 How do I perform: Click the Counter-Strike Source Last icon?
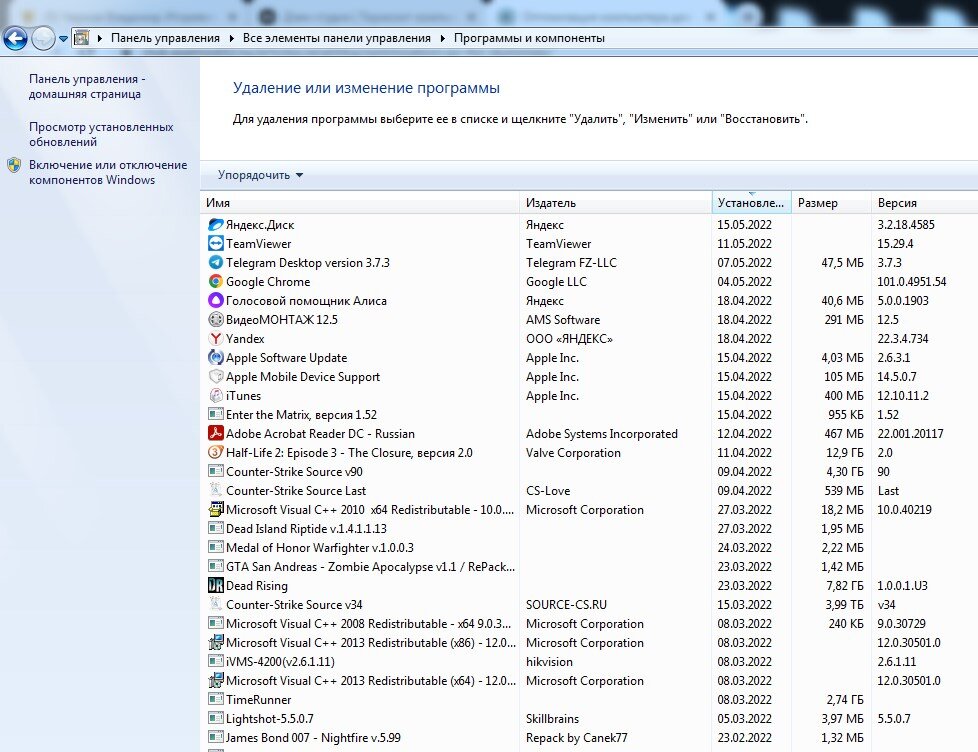pos(216,490)
